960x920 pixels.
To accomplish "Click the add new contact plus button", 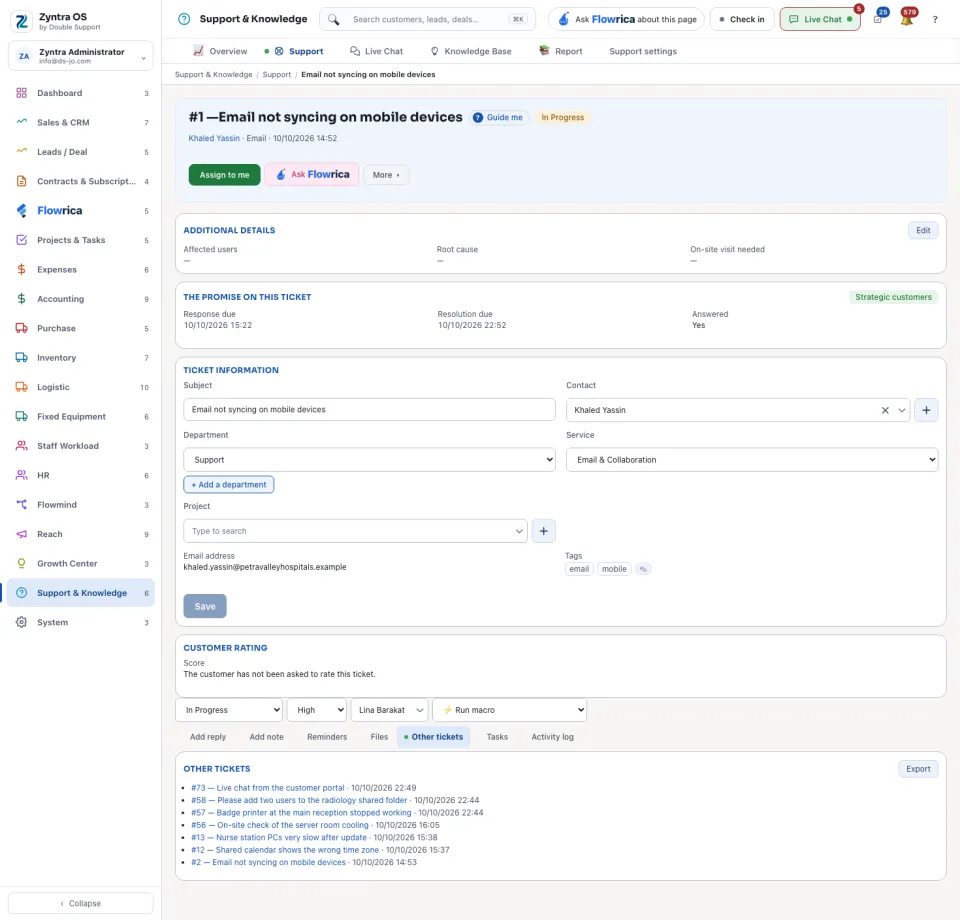I will (x=926, y=410).
